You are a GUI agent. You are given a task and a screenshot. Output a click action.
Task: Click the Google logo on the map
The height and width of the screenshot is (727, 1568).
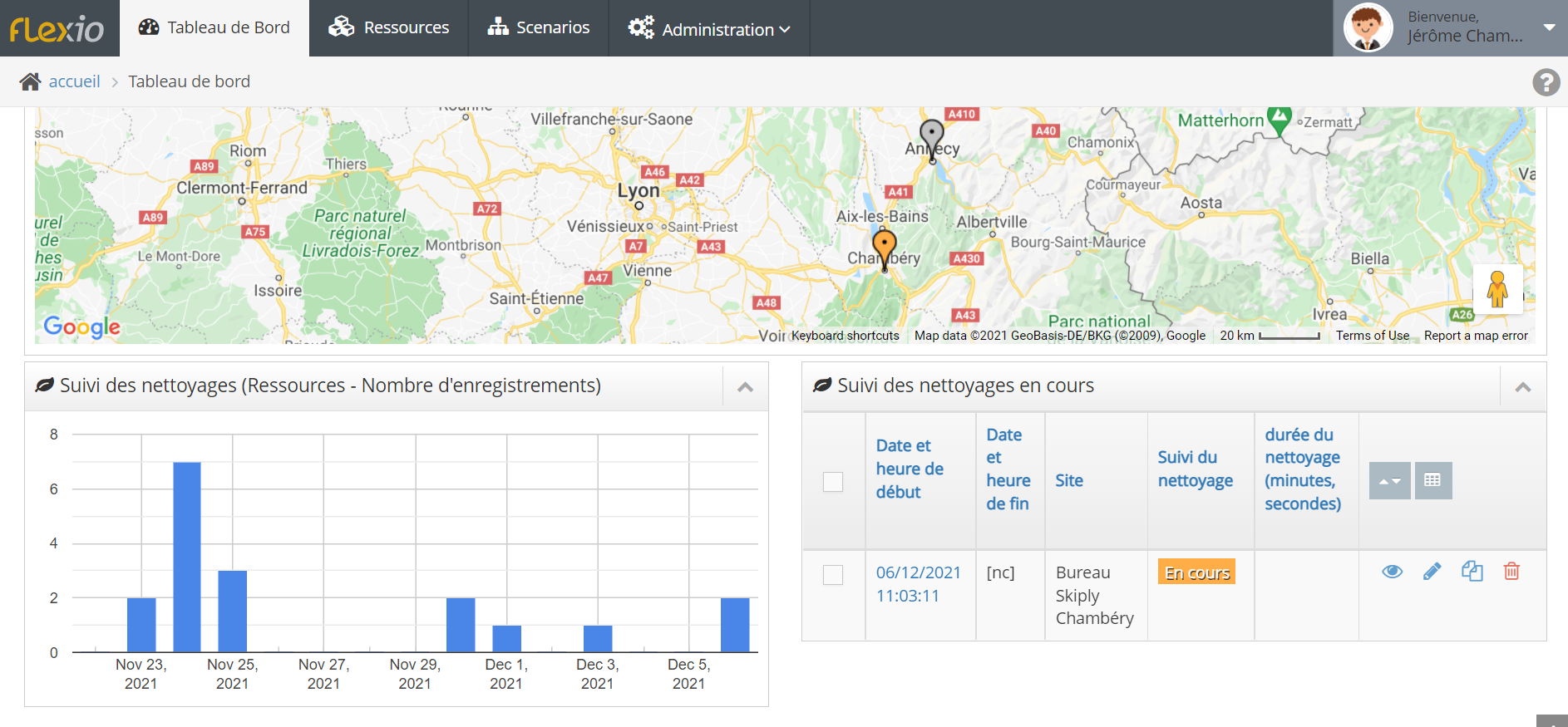pyautogui.click(x=81, y=327)
